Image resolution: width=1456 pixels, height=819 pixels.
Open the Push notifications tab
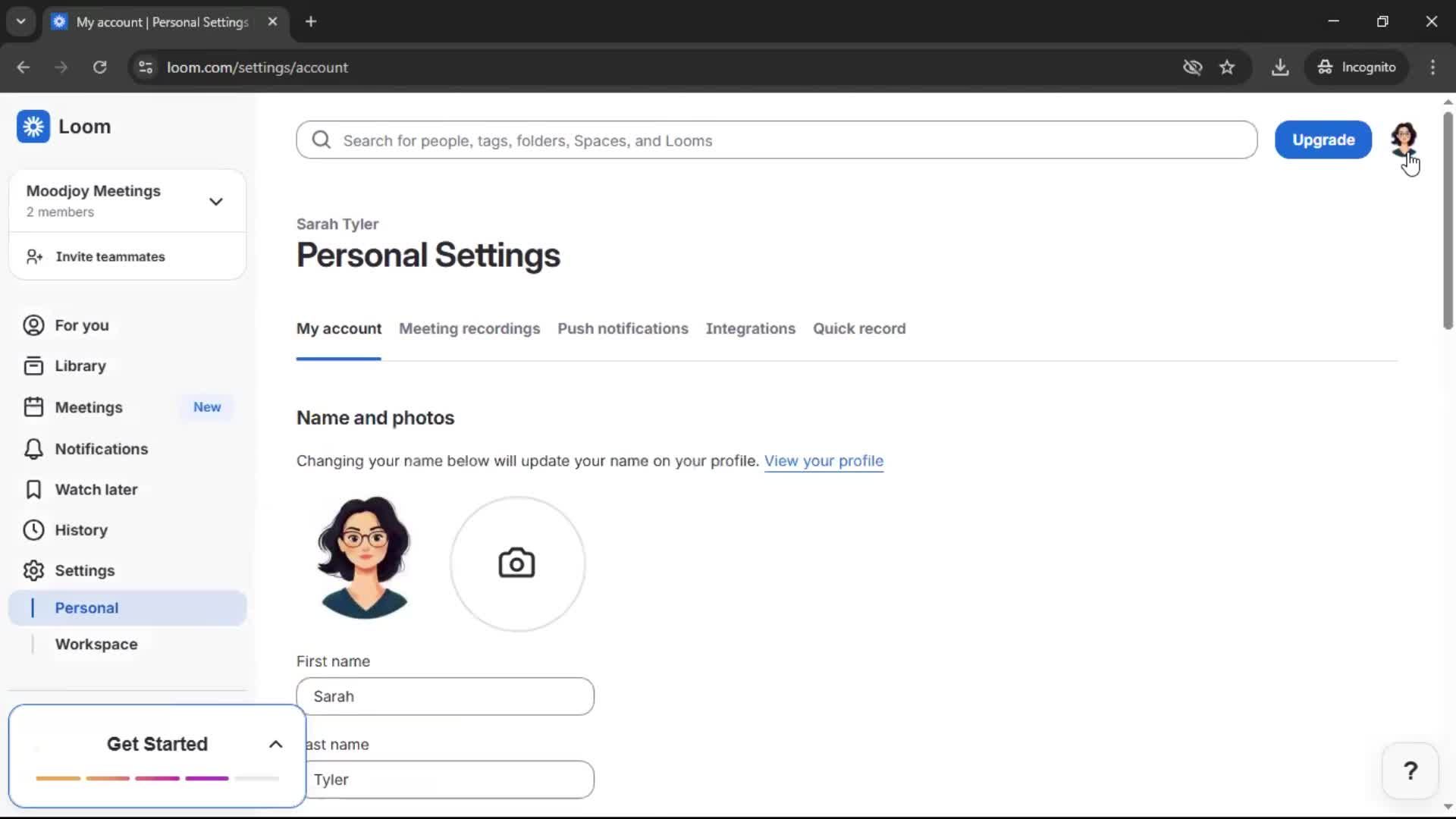coord(622,328)
